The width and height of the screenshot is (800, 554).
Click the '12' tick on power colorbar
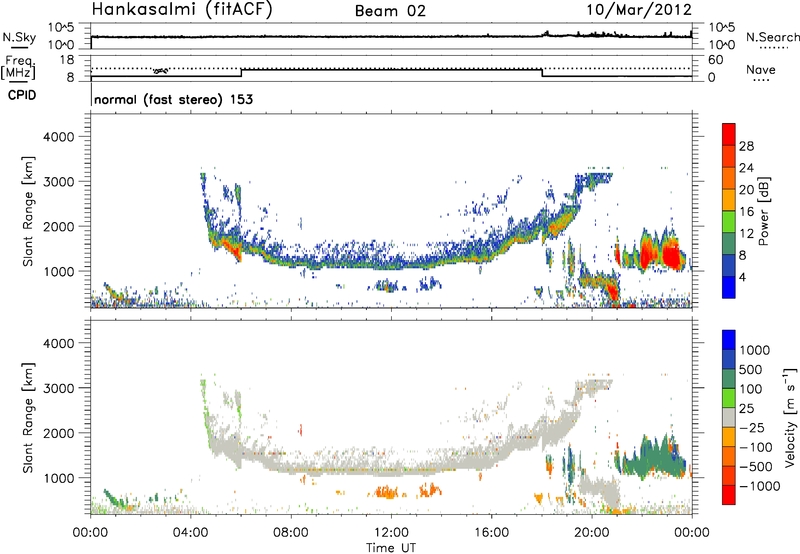click(746, 234)
